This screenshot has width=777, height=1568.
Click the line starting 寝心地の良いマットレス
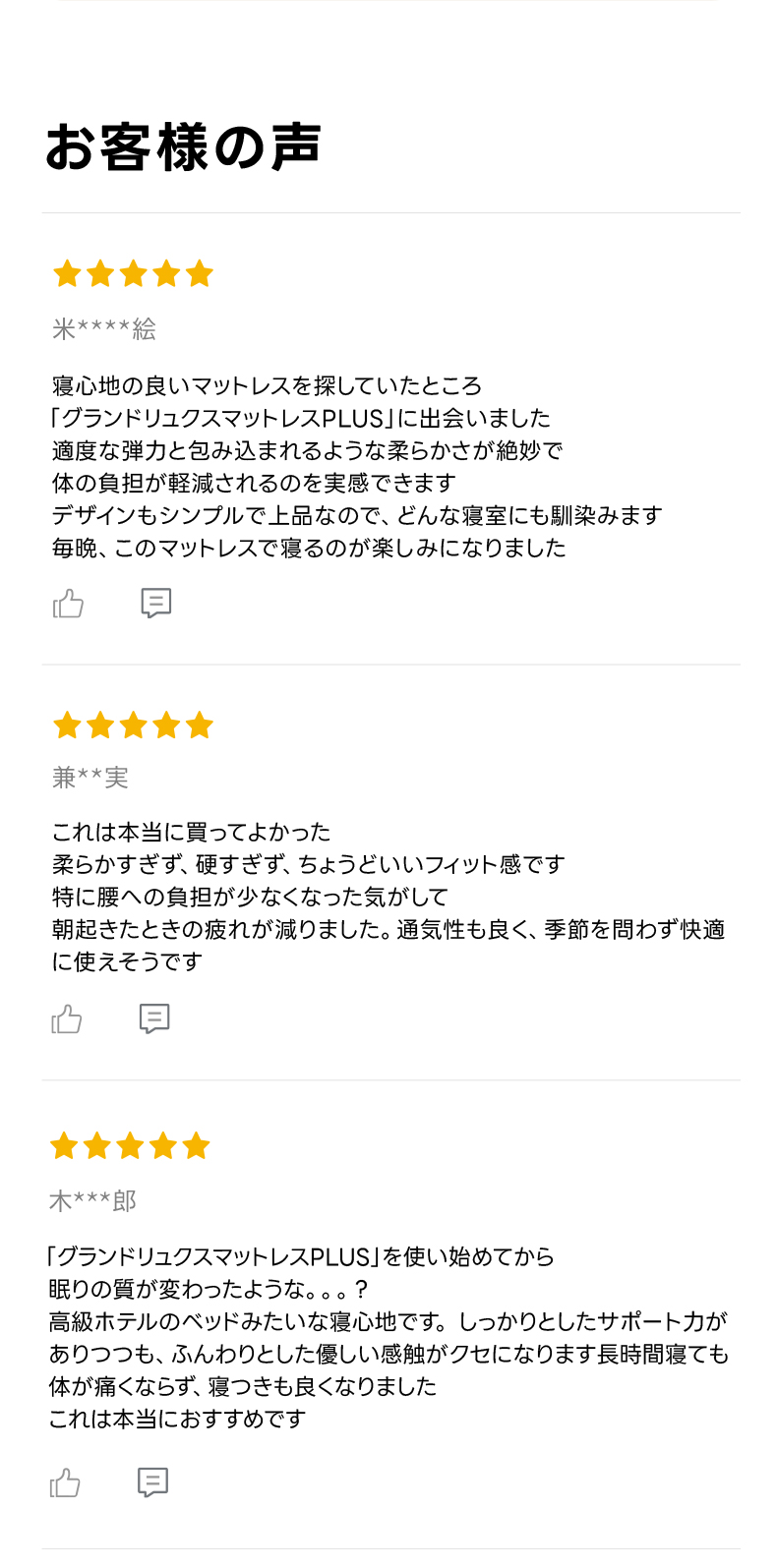tap(267, 385)
